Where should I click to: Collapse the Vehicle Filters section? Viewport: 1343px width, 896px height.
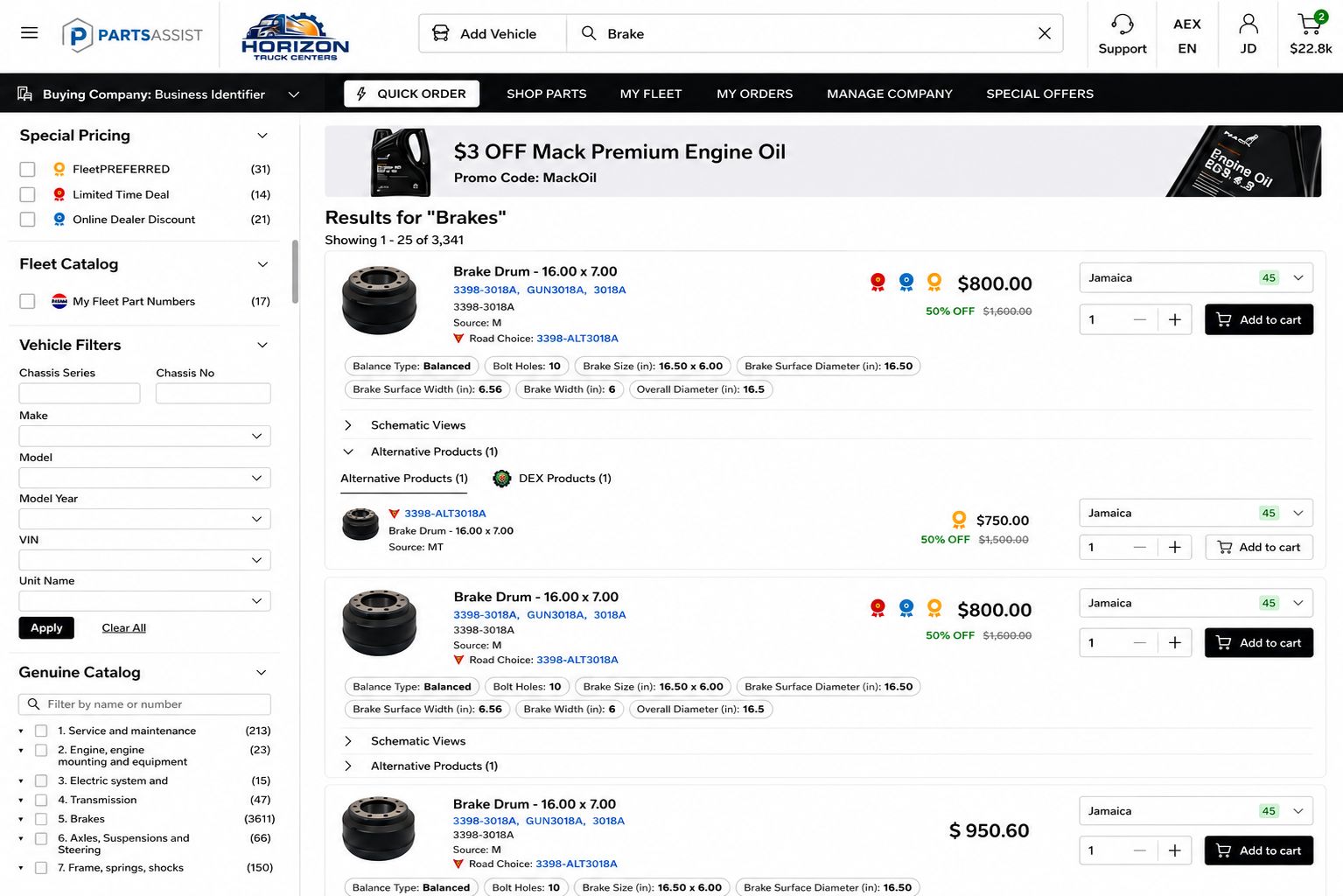click(x=262, y=345)
